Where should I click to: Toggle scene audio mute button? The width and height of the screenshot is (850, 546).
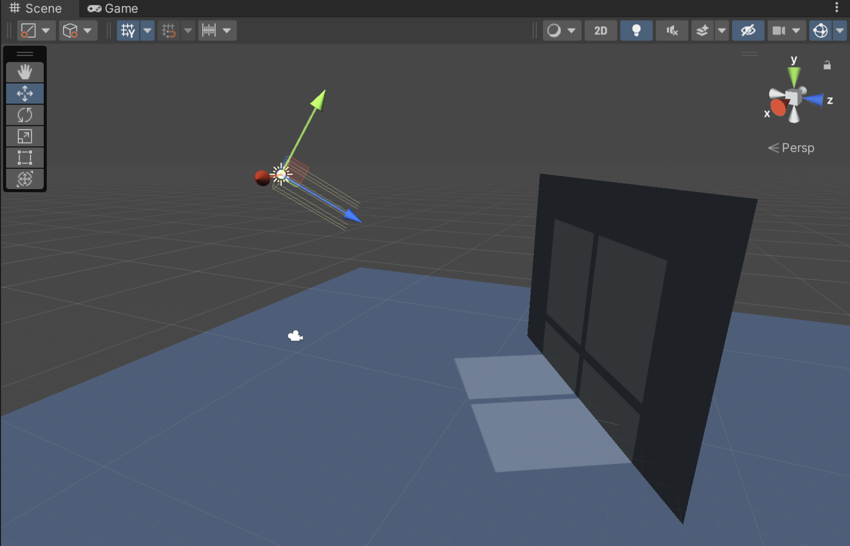[x=672, y=31]
